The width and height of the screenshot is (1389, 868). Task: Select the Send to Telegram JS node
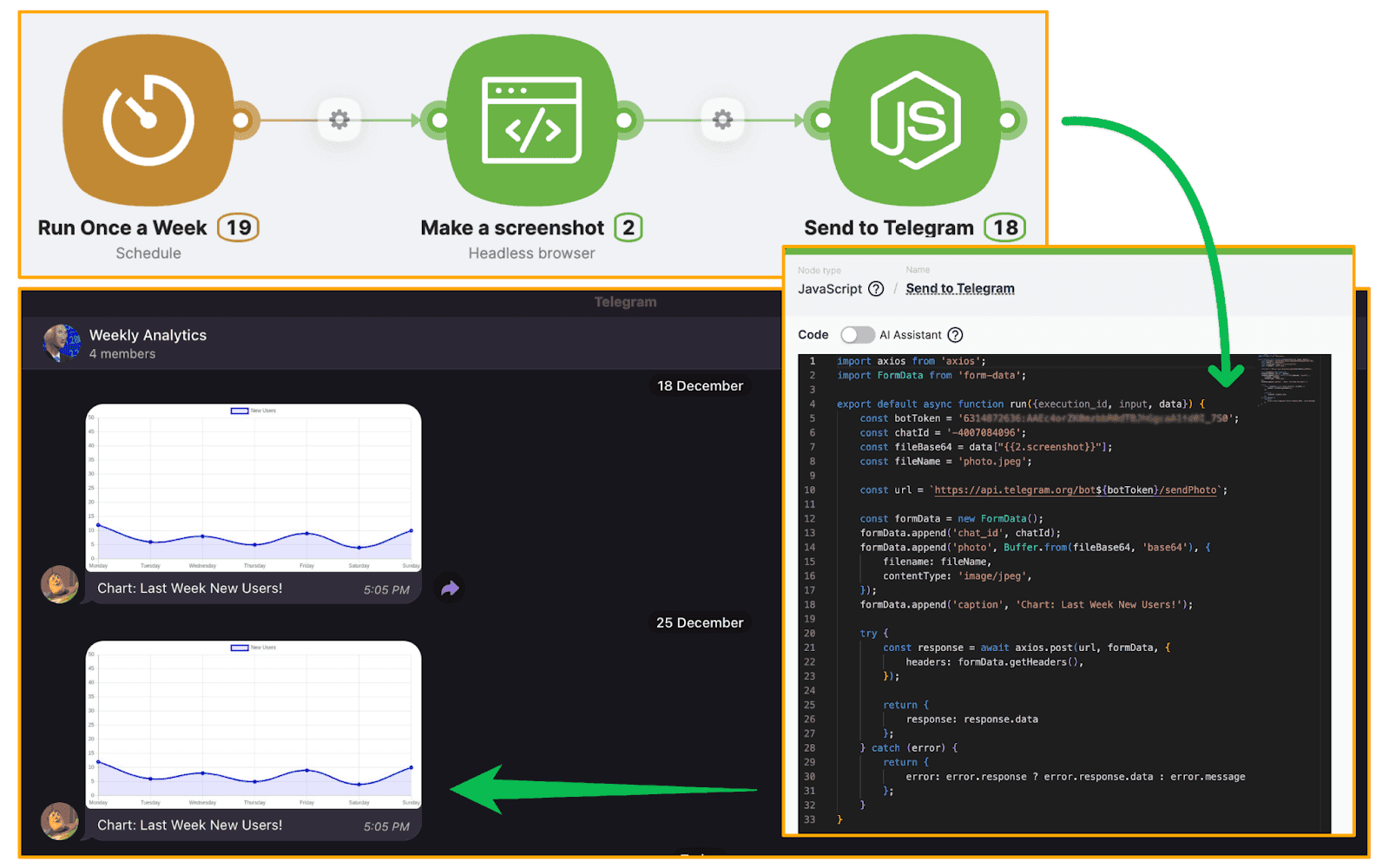pos(915,121)
